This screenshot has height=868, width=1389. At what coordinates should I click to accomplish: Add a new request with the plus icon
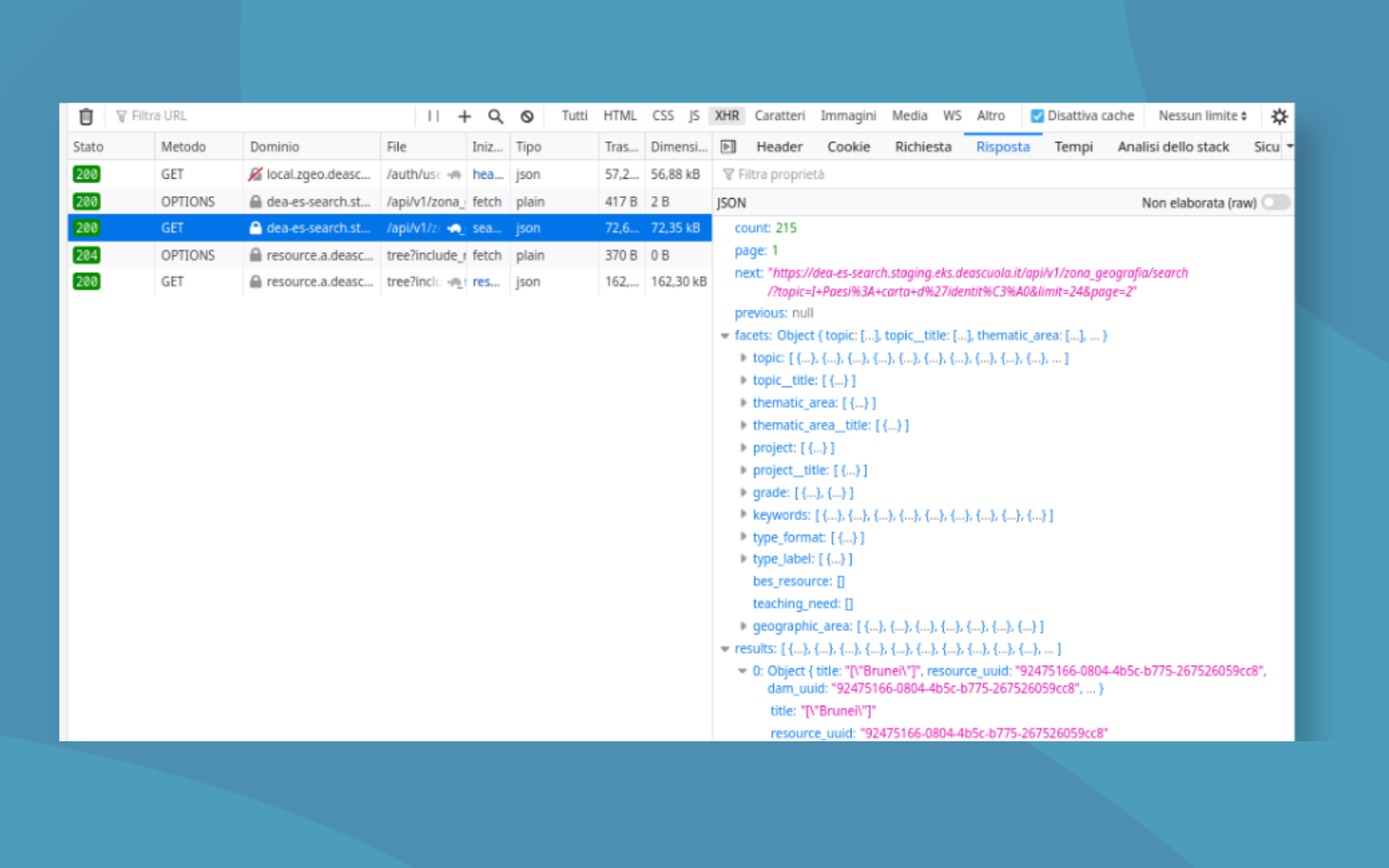(x=464, y=116)
